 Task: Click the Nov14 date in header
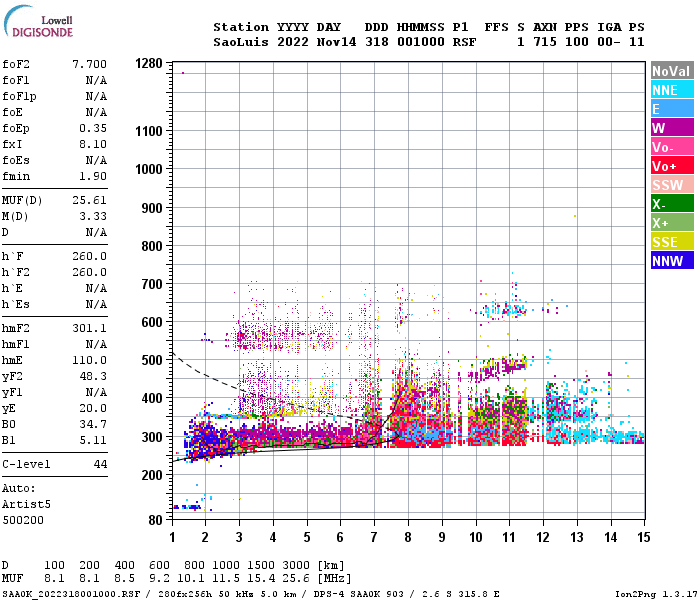pos(337,42)
